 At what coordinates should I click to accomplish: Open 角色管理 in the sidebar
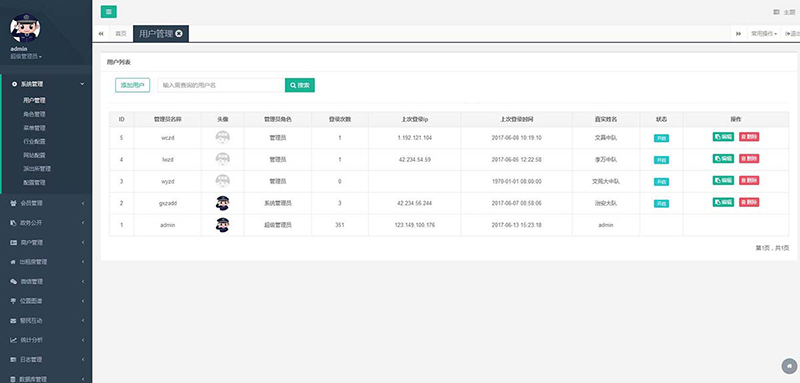point(34,114)
